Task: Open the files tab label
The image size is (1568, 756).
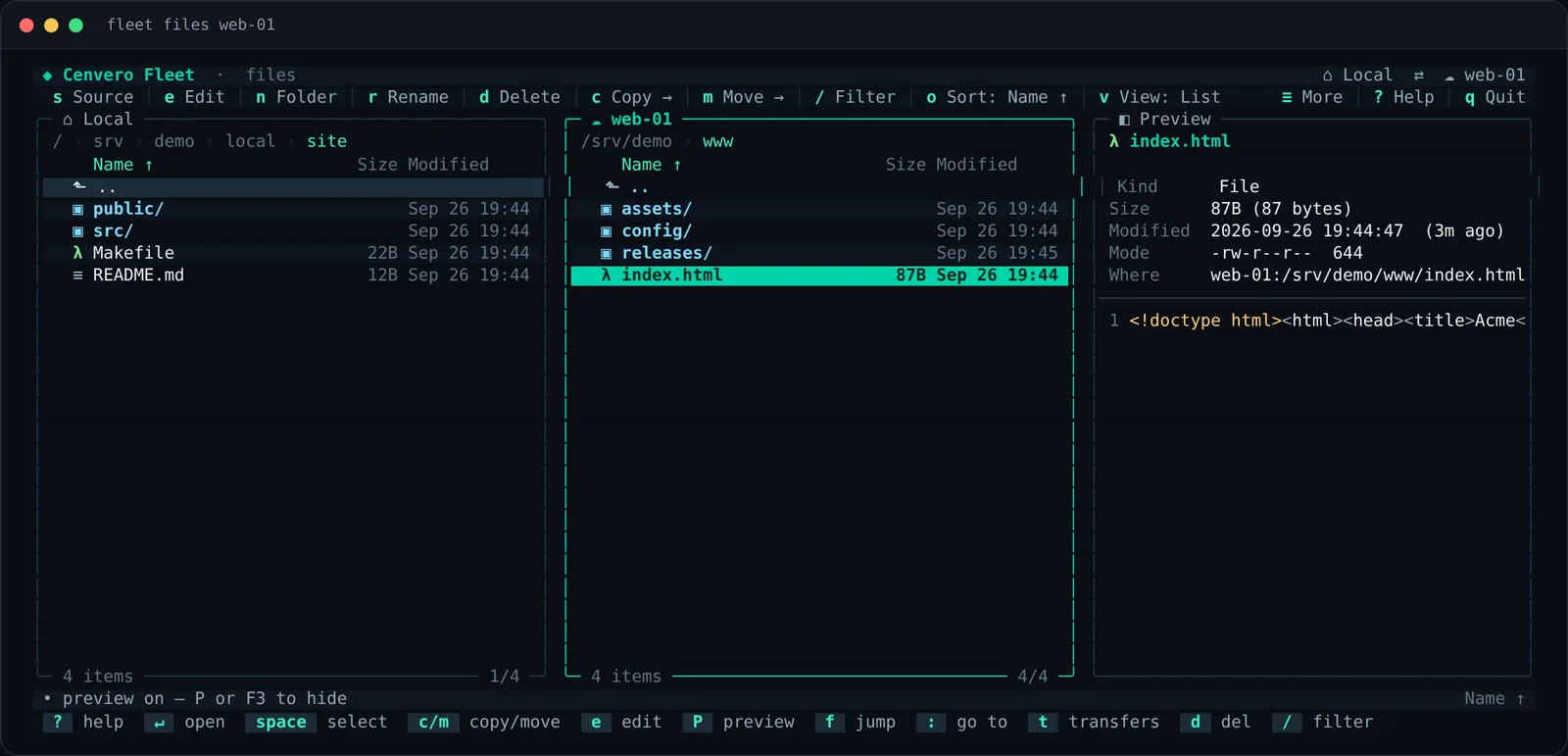Action: (270, 76)
